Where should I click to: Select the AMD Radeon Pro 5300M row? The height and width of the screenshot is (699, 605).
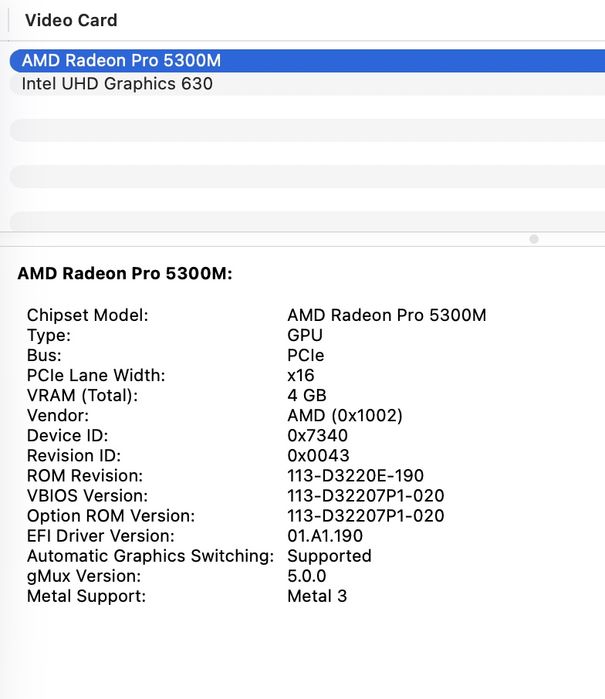(307, 61)
